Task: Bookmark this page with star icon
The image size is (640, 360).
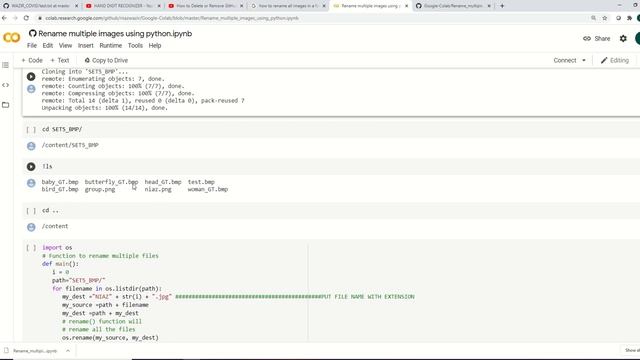Action: coord(605,18)
